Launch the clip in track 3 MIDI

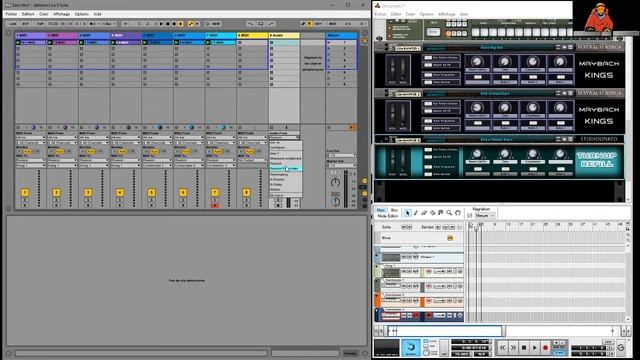pos(81,42)
